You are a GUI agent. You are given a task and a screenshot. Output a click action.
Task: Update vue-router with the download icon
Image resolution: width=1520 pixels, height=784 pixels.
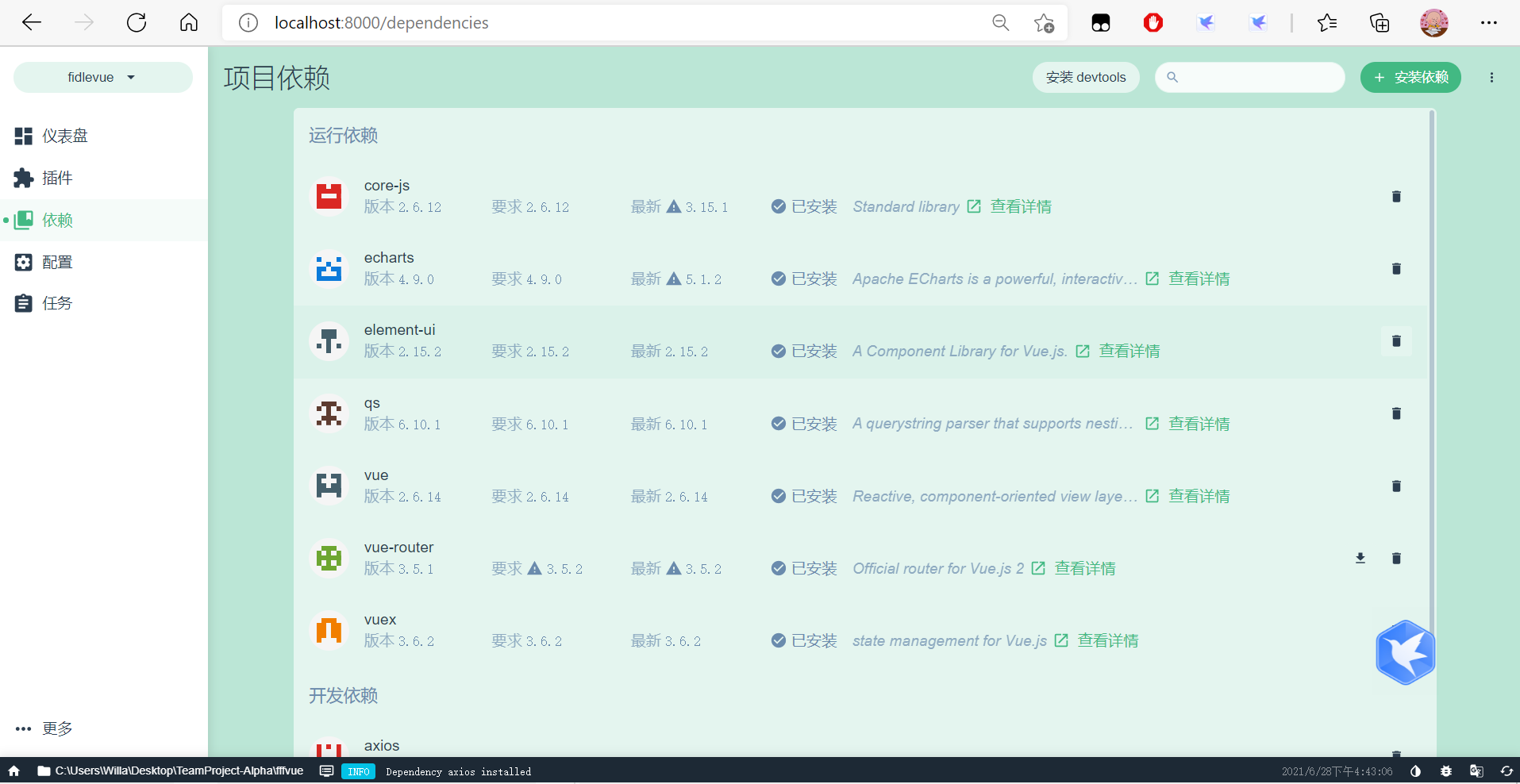[x=1360, y=558]
